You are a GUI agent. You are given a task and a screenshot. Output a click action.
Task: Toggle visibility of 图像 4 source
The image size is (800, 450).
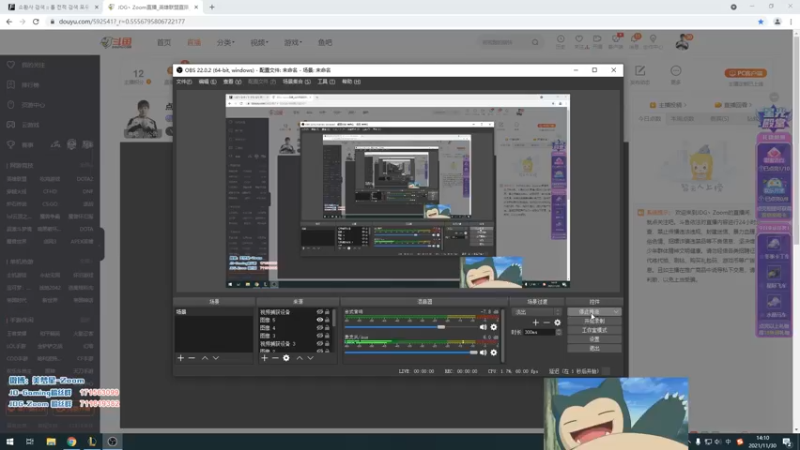pos(319,328)
